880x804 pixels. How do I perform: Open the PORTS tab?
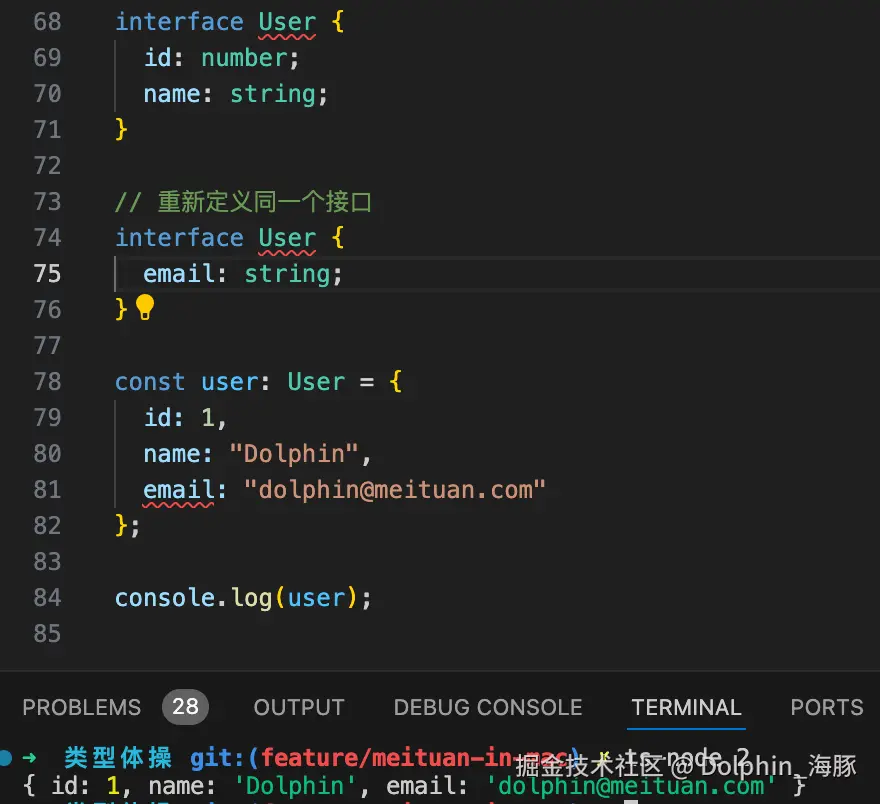click(826, 707)
